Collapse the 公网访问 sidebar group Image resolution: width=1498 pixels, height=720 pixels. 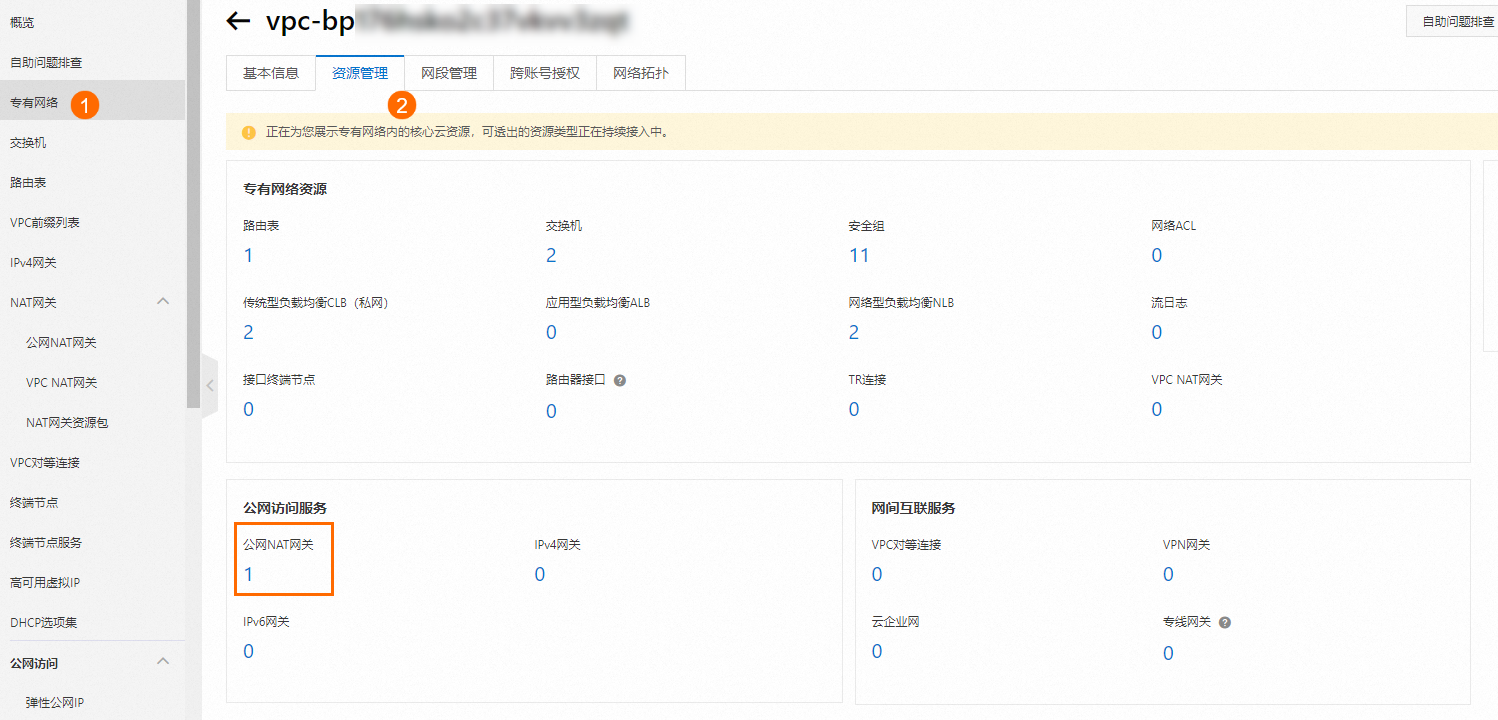[x=164, y=662]
